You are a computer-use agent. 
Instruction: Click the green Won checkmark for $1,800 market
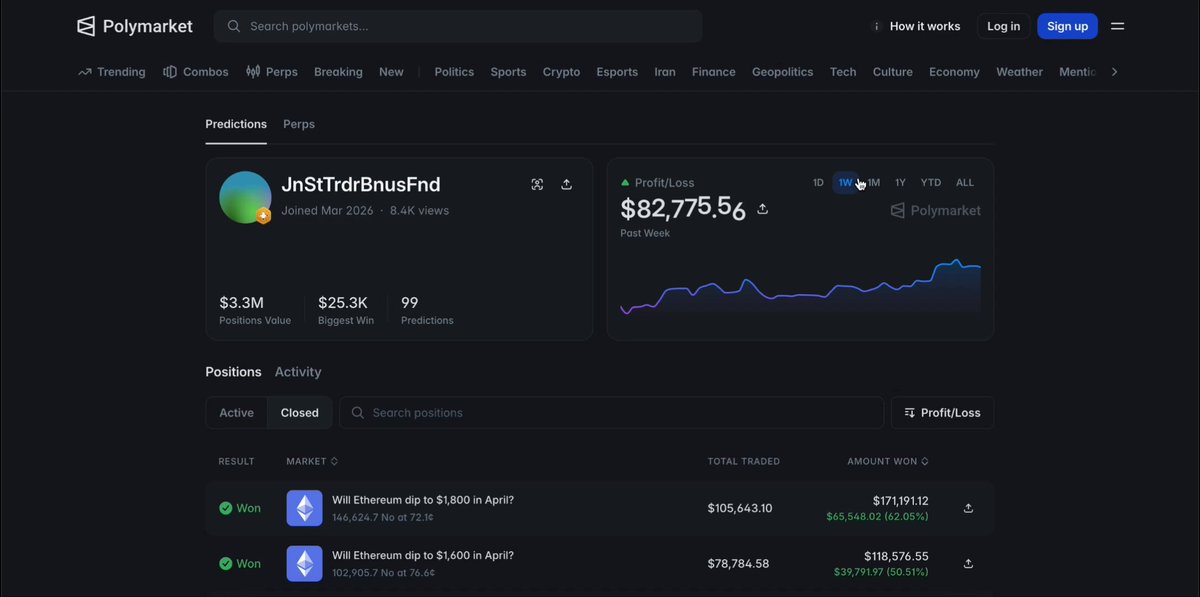tap(226, 508)
